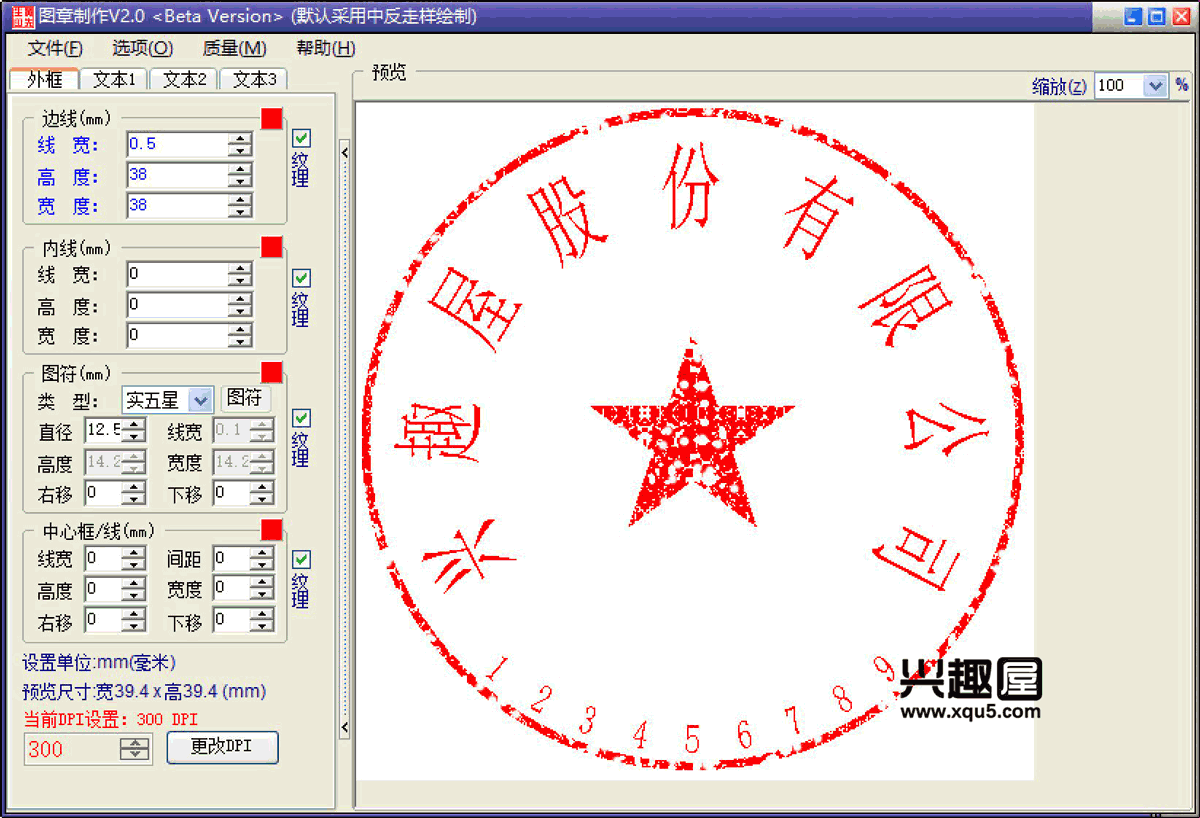Click the 中心框/线 线宽 spinner arrows
The width and height of the screenshot is (1200, 818).
134,559
